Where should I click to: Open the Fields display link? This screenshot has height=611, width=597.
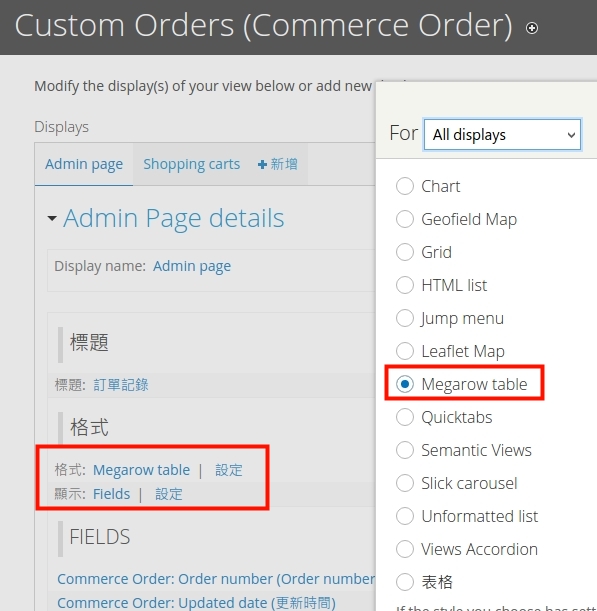coord(111,494)
